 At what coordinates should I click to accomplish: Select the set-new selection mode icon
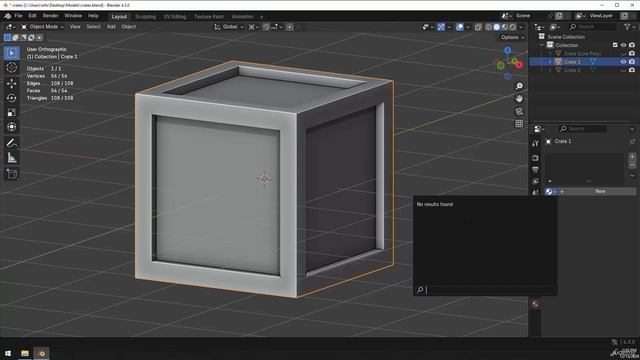tap(7, 38)
